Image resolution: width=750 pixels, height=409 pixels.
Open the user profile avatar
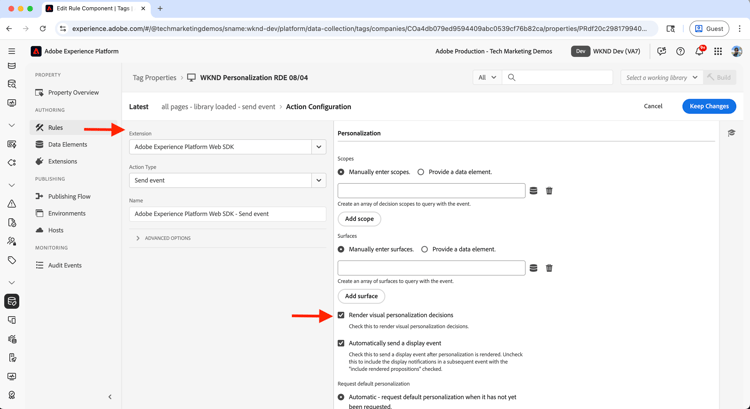point(737,51)
